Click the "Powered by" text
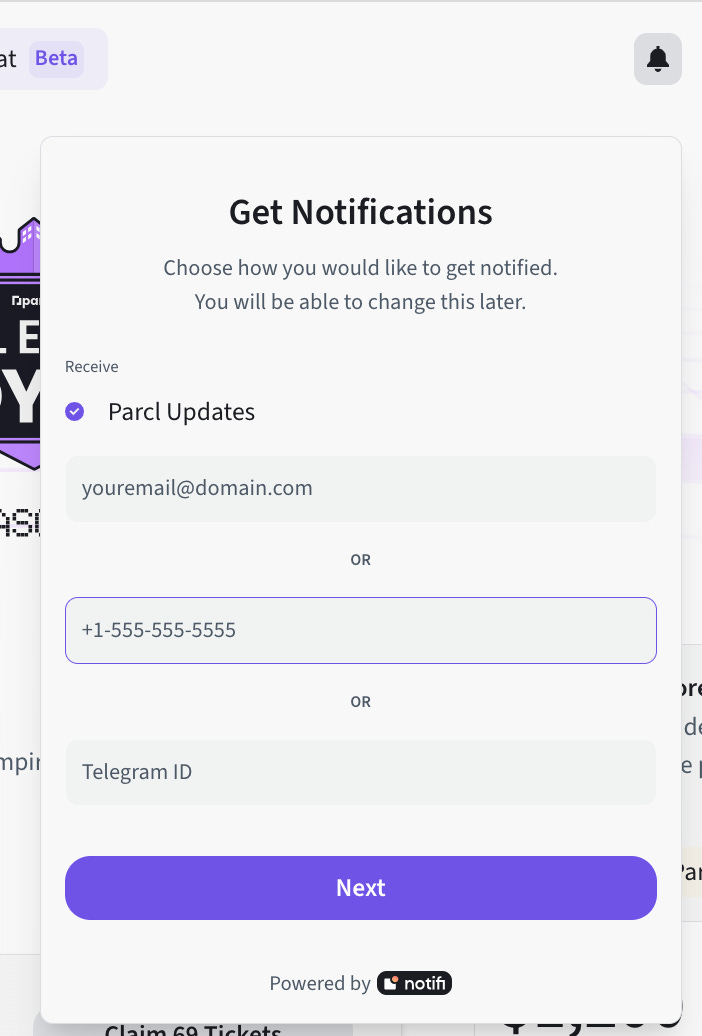The width and height of the screenshot is (702, 1036). [x=320, y=983]
